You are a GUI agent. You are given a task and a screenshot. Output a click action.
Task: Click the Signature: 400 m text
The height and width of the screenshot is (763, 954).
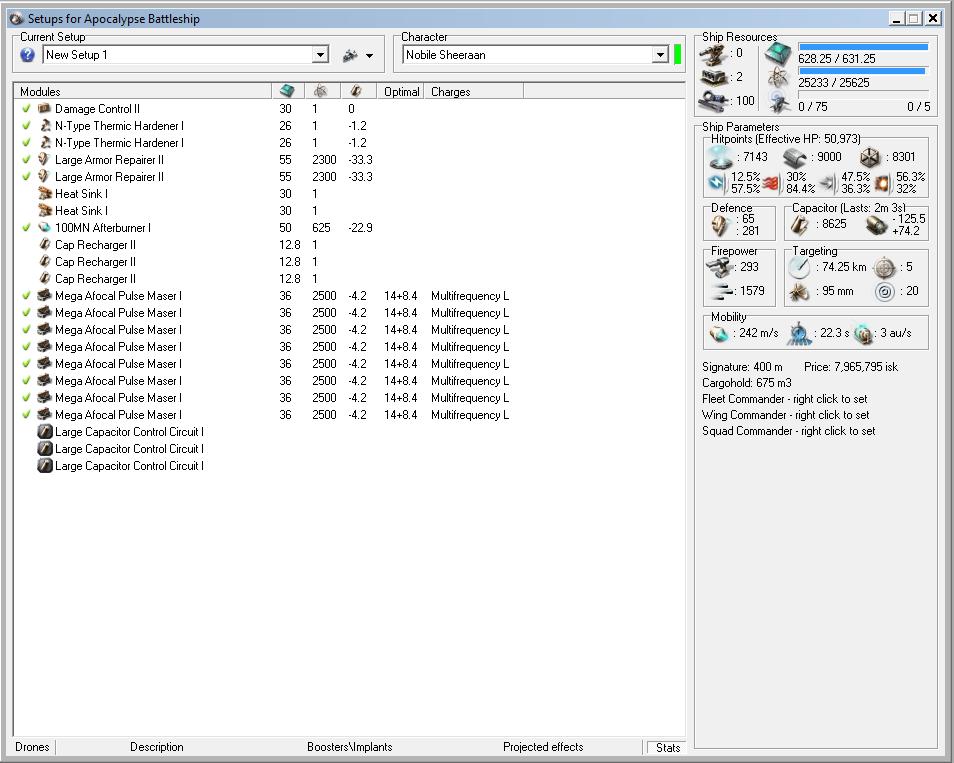[742, 367]
